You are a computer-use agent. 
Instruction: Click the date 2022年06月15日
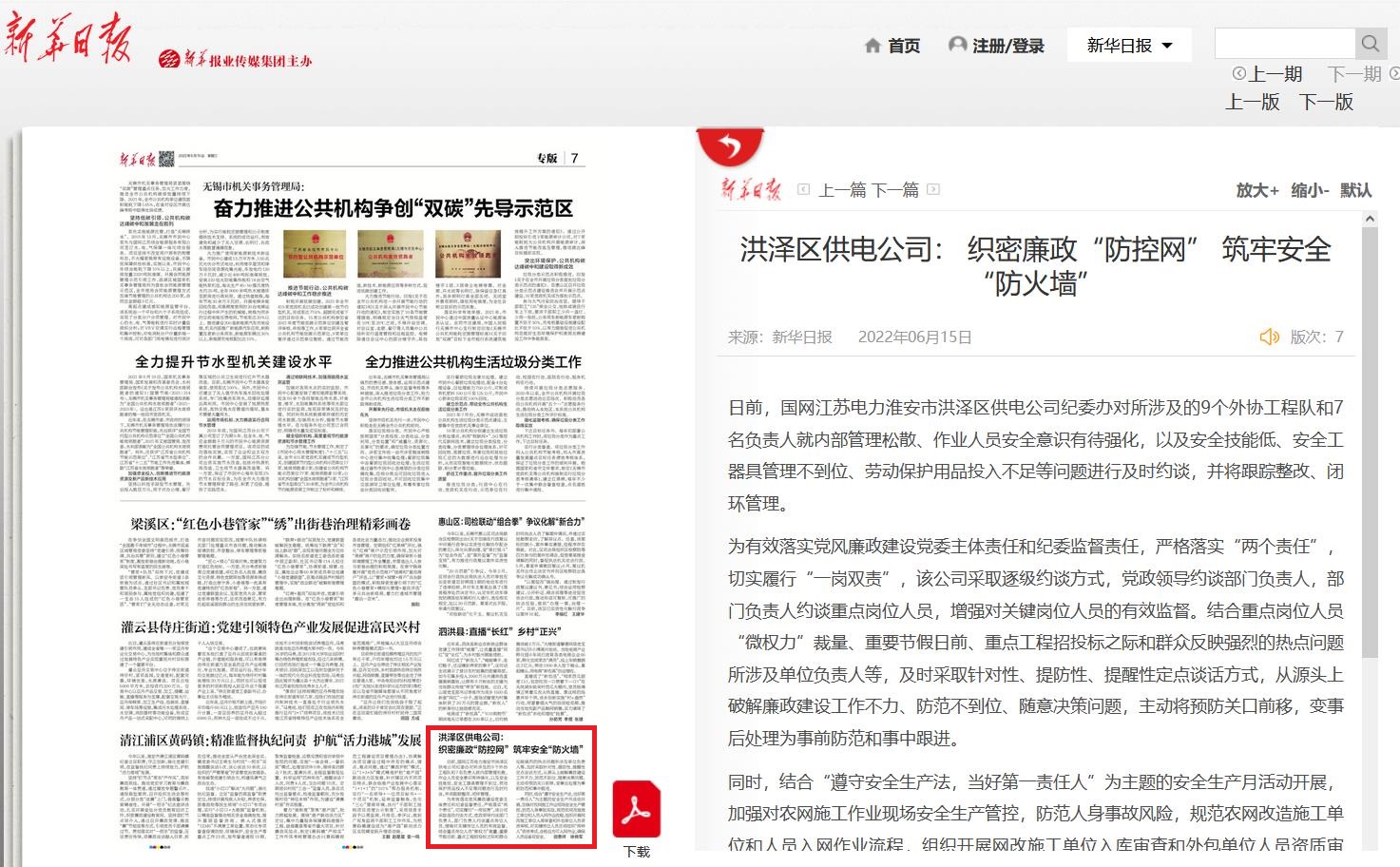914,337
